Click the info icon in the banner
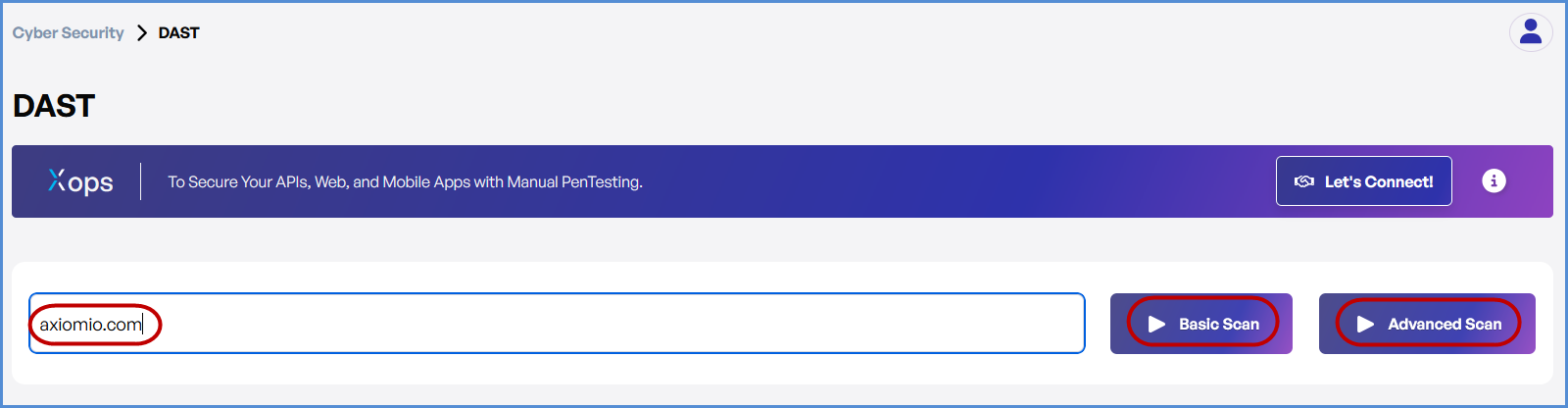Screen dimensions: 1568x408 [1494, 180]
